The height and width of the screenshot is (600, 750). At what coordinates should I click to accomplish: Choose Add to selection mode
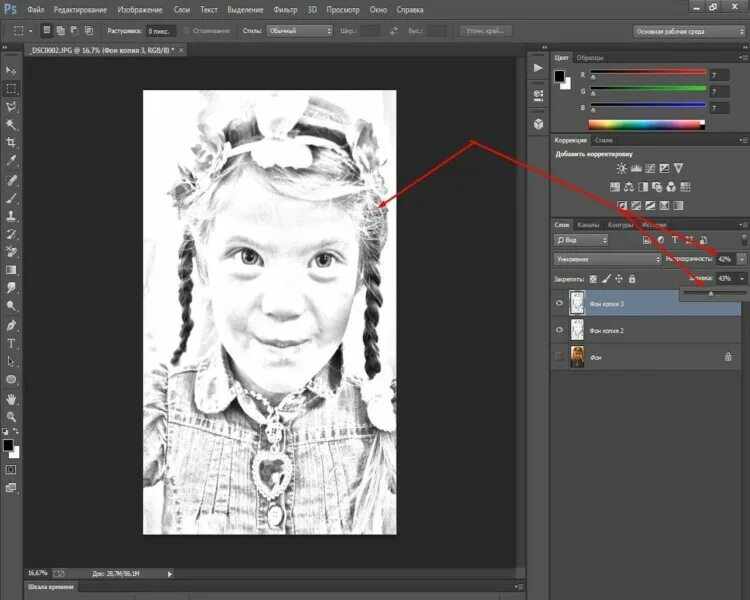tap(61, 31)
